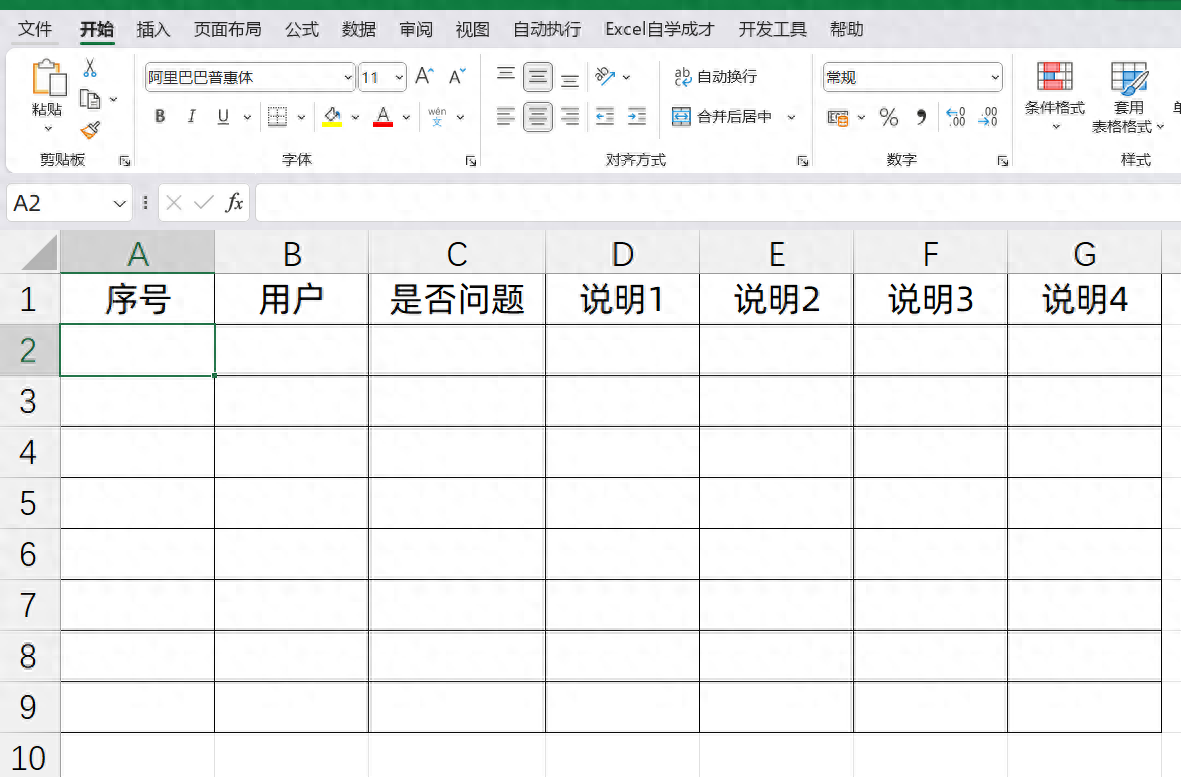Click the text orientation icon
The image size is (1181, 777).
point(605,76)
